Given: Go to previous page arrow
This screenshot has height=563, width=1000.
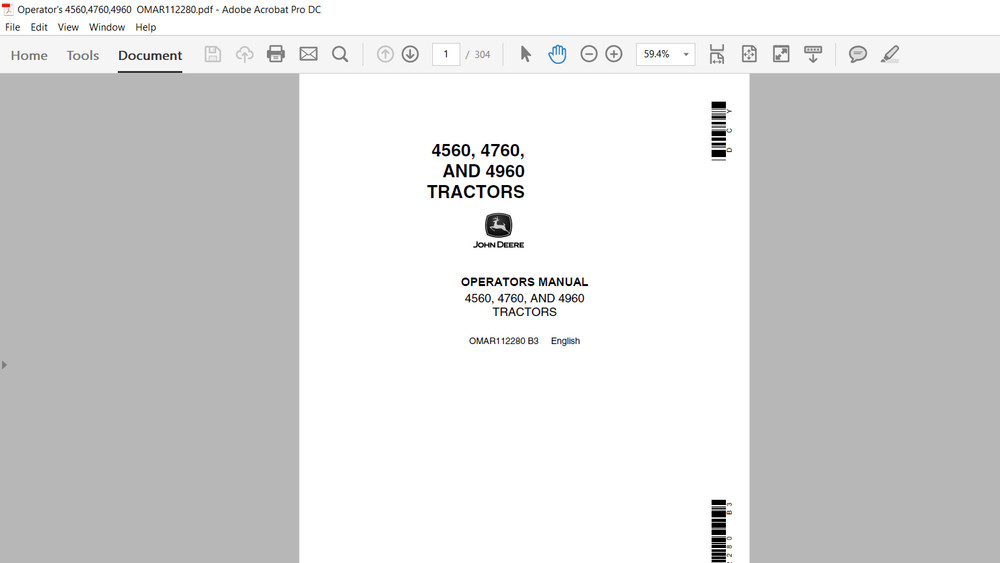Looking at the screenshot, I should [385, 54].
